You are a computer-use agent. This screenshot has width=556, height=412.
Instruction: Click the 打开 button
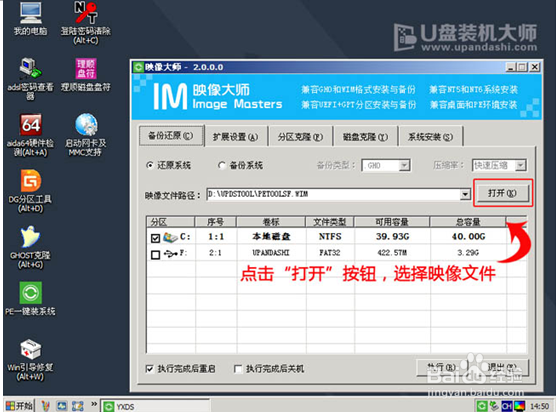click(502, 193)
